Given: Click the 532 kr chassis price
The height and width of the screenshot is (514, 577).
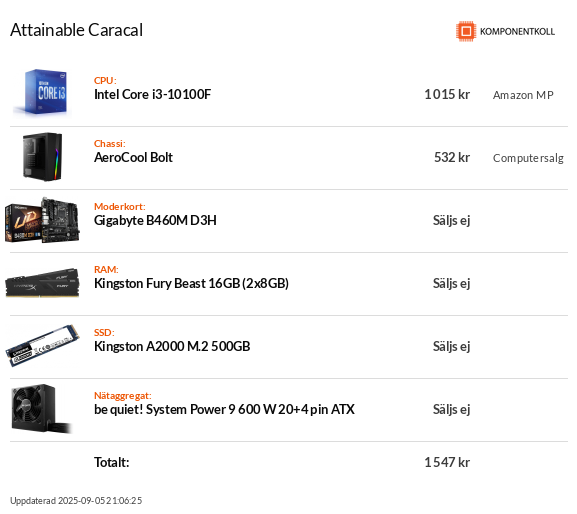Looking at the screenshot, I should [x=452, y=157].
